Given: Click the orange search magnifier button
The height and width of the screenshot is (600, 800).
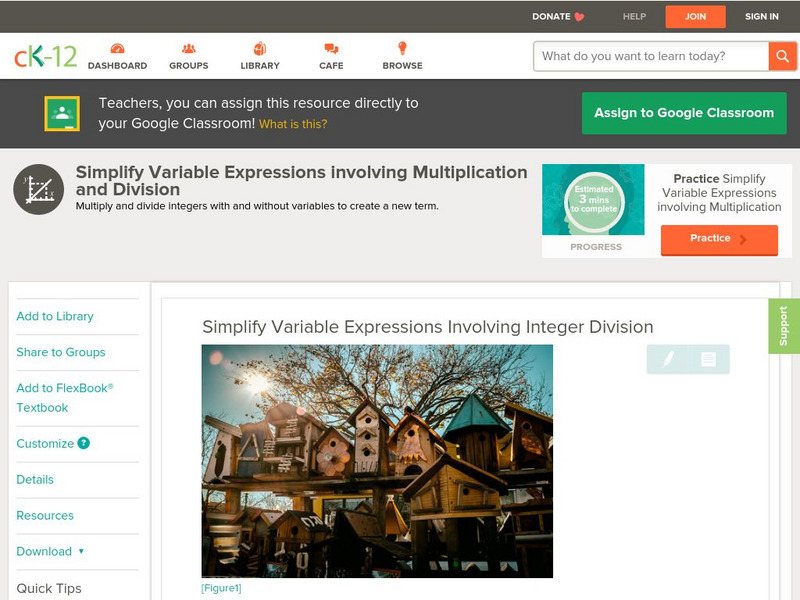Looking at the screenshot, I should pyautogui.click(x=782, y=56).
